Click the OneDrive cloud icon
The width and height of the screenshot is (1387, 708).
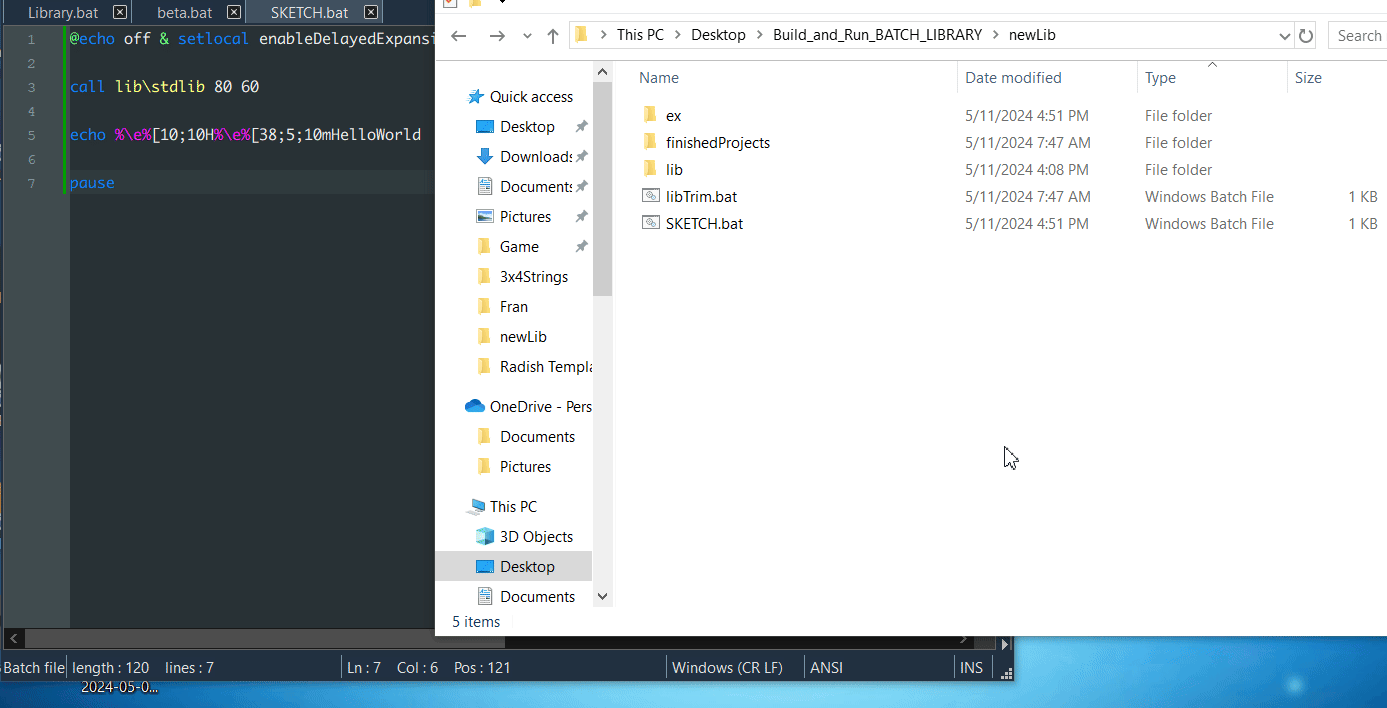(475, 406)
